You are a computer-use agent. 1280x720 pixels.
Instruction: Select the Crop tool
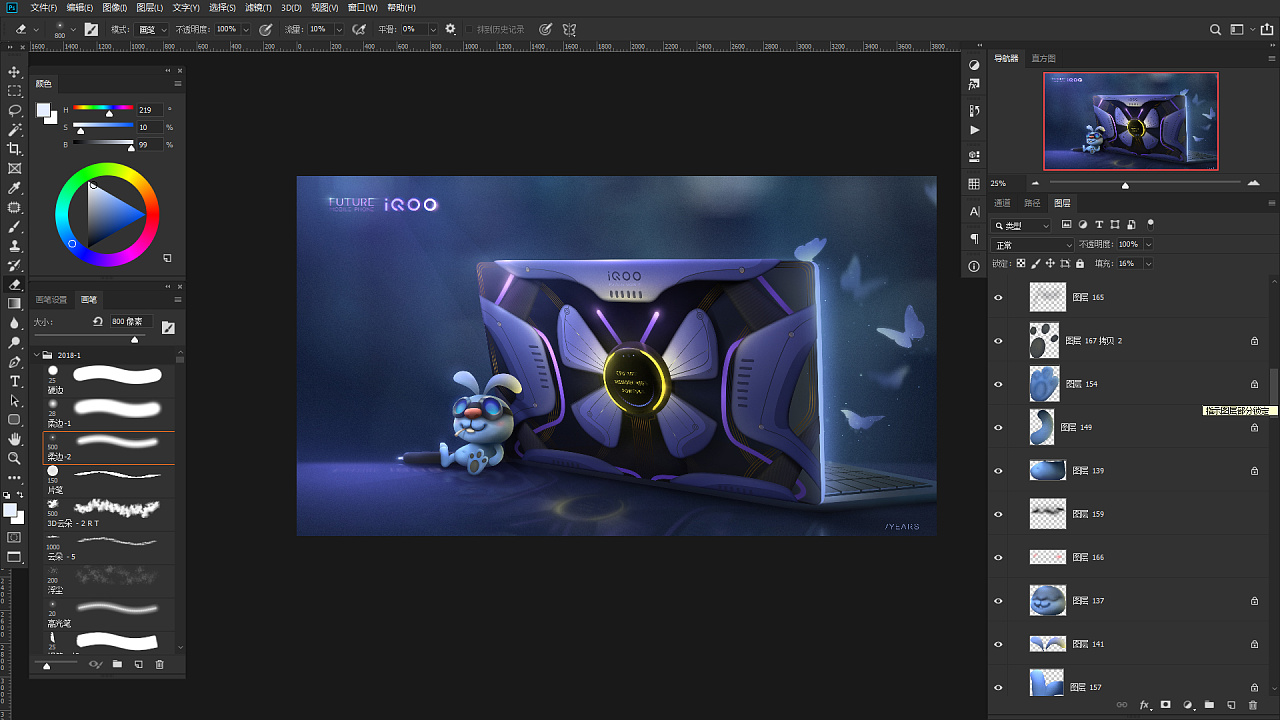pos(15,149)
